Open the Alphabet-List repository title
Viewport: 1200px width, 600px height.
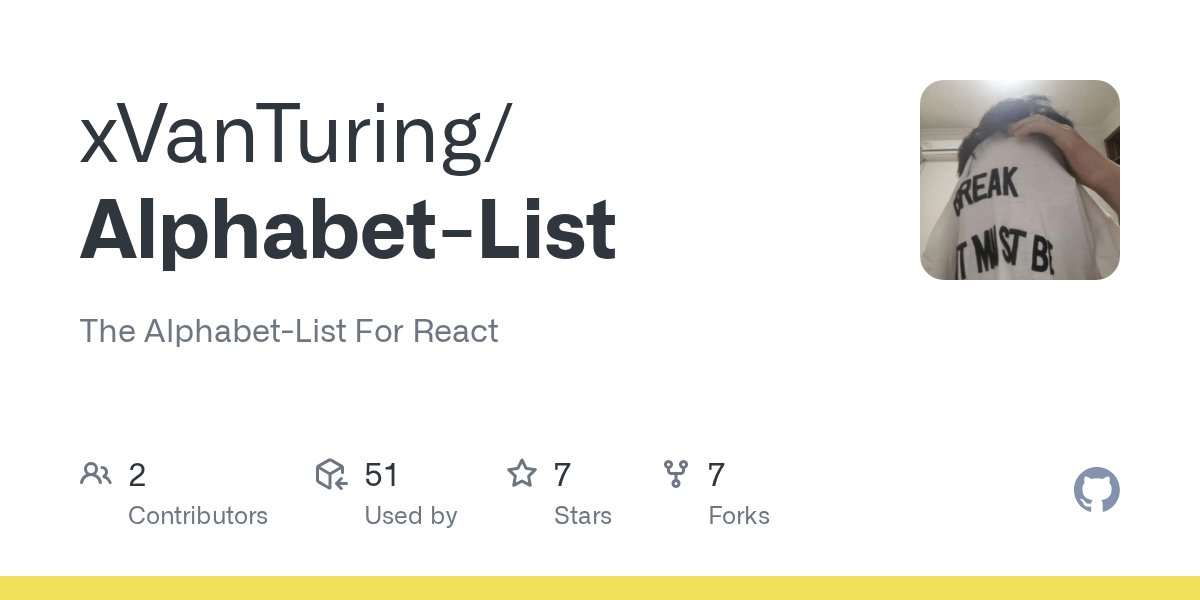pos(347,229)
